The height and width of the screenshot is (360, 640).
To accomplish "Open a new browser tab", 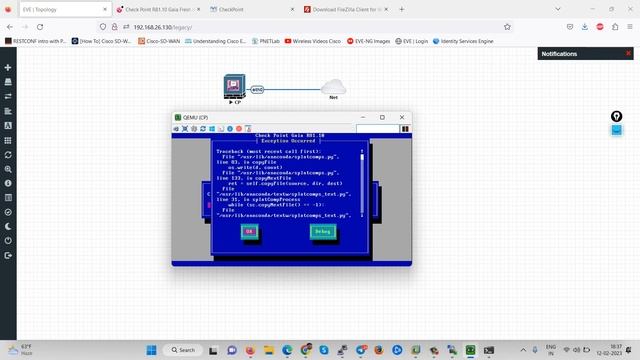I will coord(402,9).
